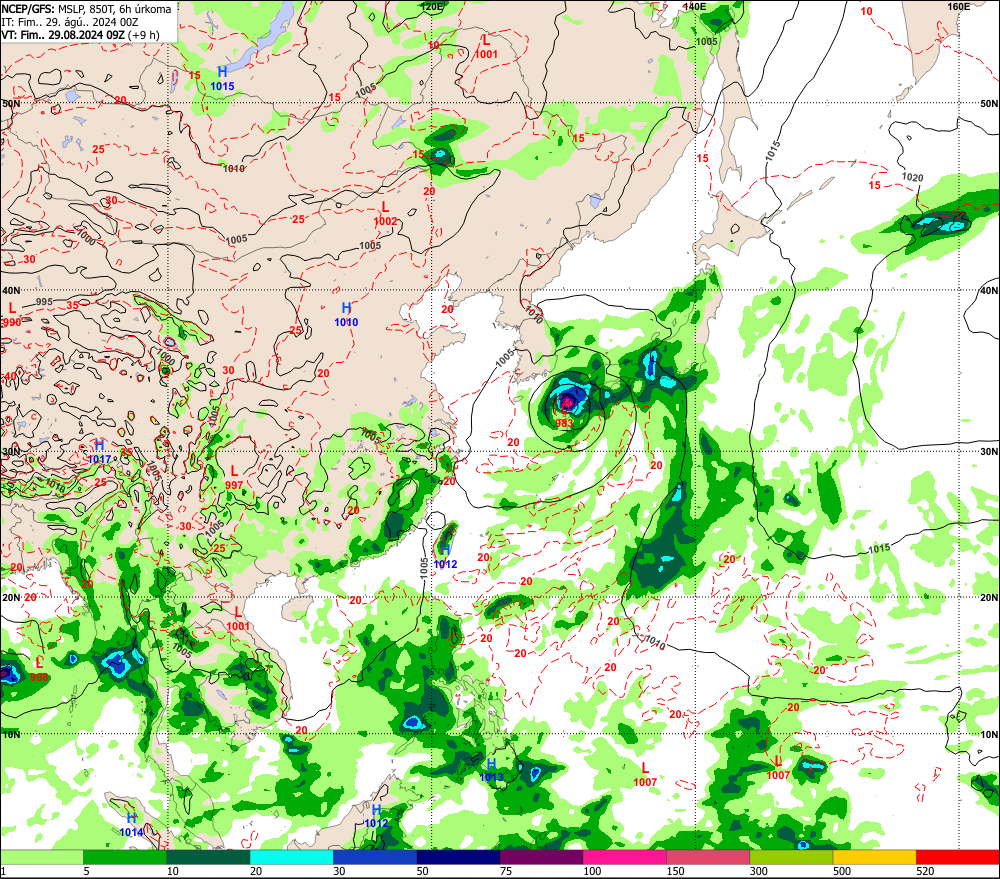This screenshot has width=1000, height=879.
Task: Click the 35 isotherm label near 40N
Action: [x=73, y=306]
